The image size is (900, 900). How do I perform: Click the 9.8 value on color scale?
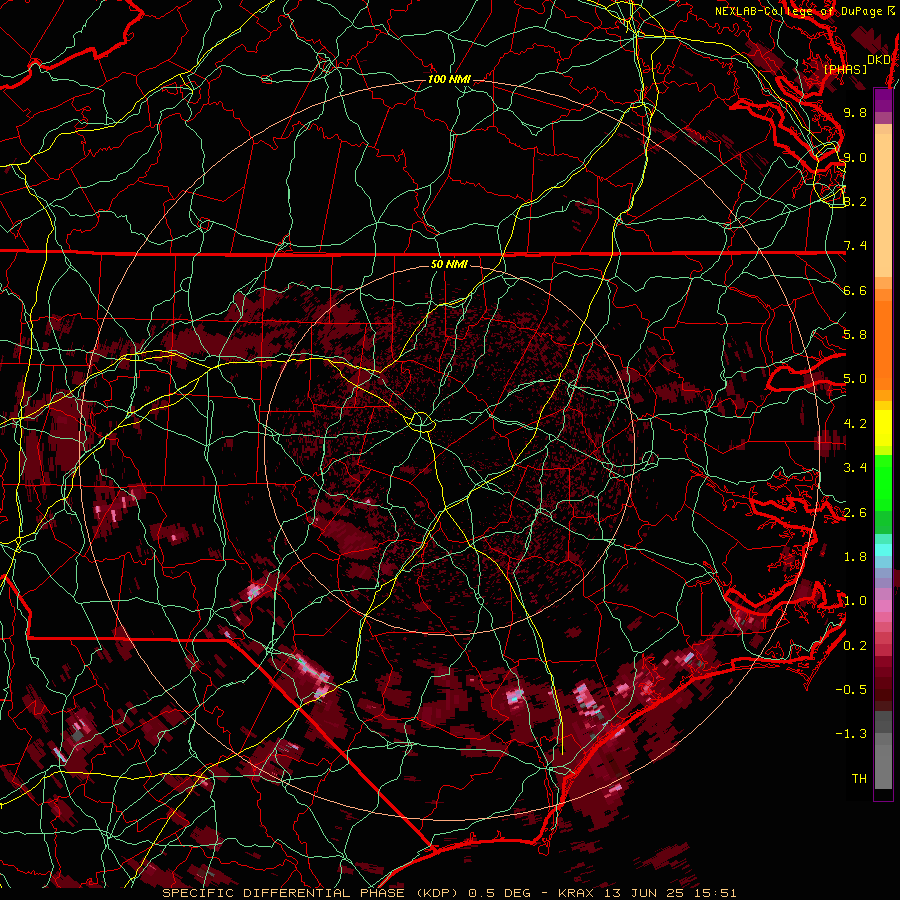tap(855, 112)
